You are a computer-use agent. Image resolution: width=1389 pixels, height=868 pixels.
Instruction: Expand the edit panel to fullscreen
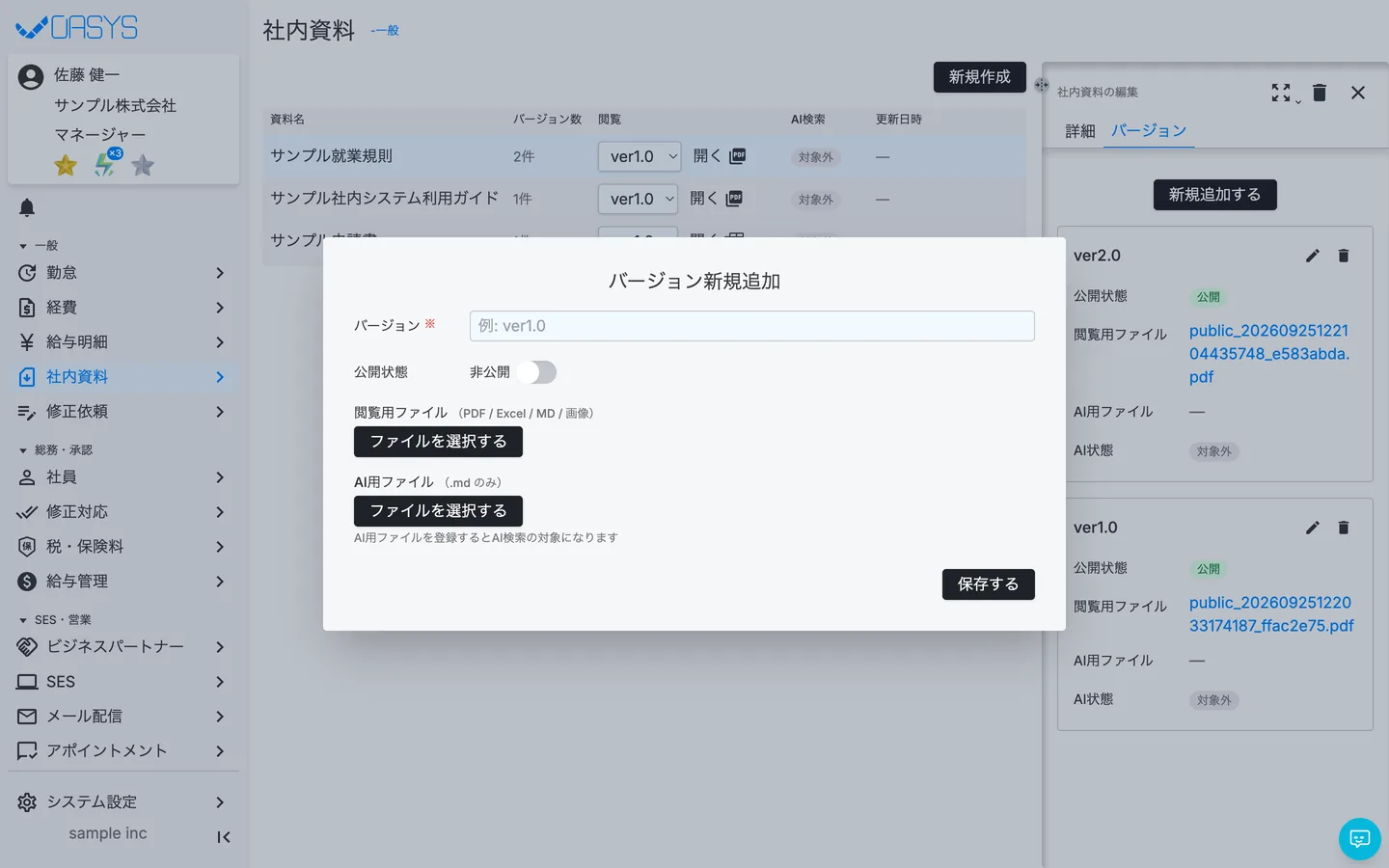coord(1281,93)
